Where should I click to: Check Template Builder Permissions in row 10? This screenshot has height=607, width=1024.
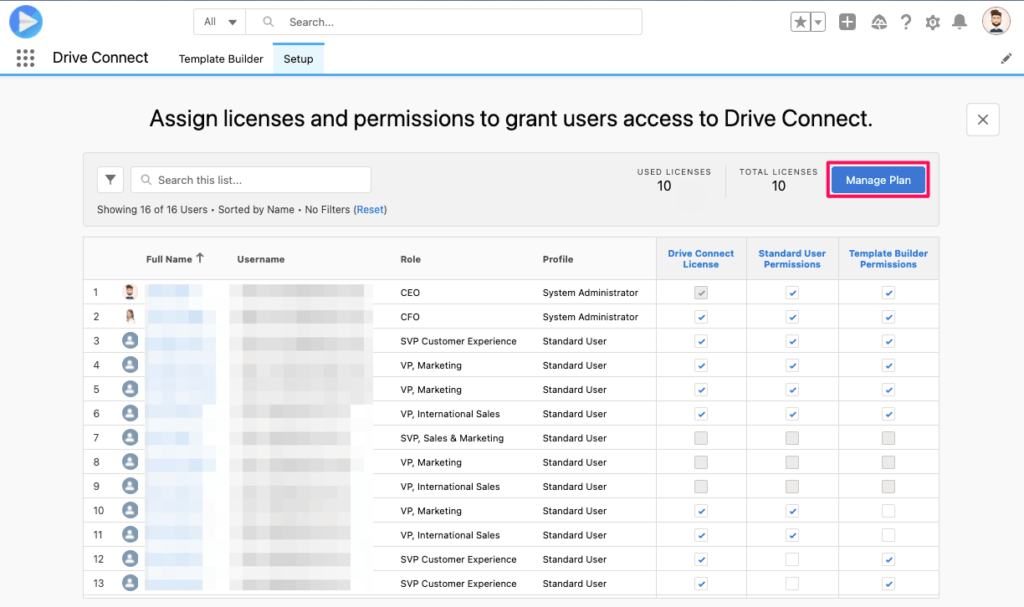pos(888,510)
